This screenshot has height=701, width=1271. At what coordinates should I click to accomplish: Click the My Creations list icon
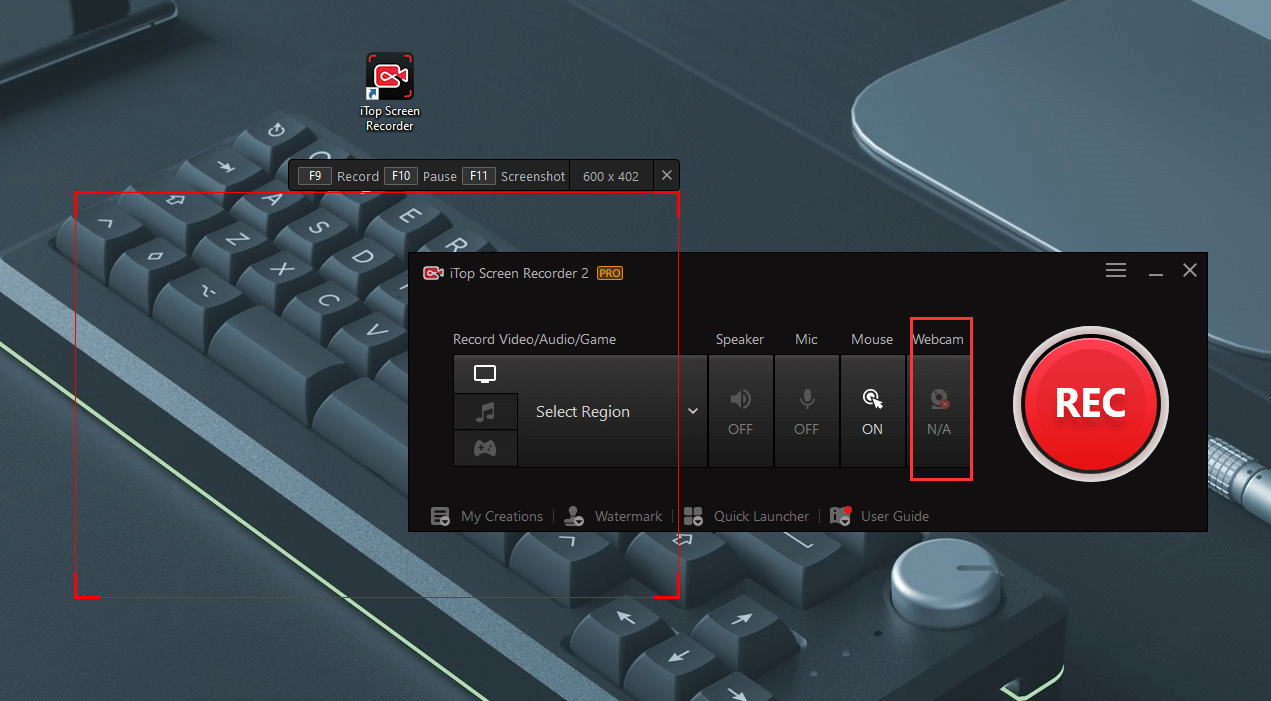[441, 516]
